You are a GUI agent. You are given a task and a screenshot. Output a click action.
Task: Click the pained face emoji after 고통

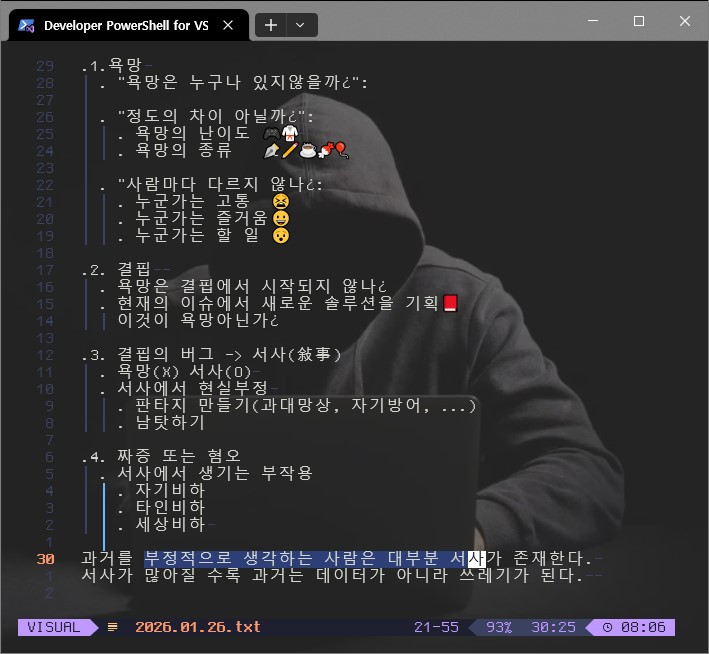pyautogui.click(x=281, y=201)
